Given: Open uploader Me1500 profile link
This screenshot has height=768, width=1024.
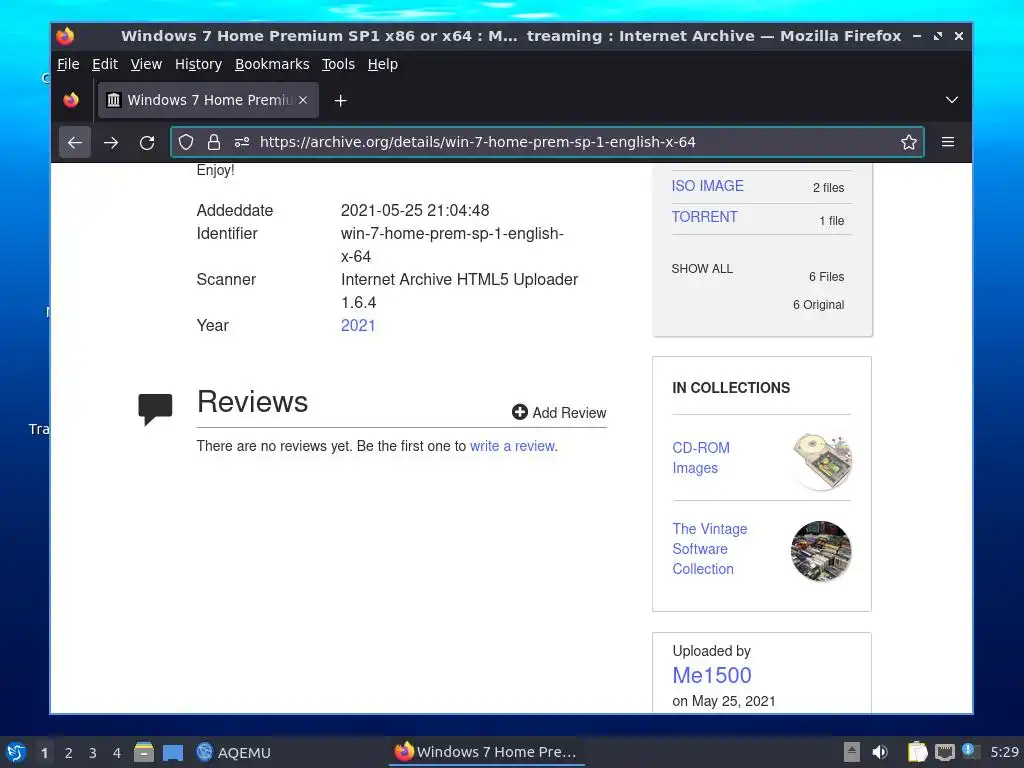Looking at the screenshot, I should (711, 675).
